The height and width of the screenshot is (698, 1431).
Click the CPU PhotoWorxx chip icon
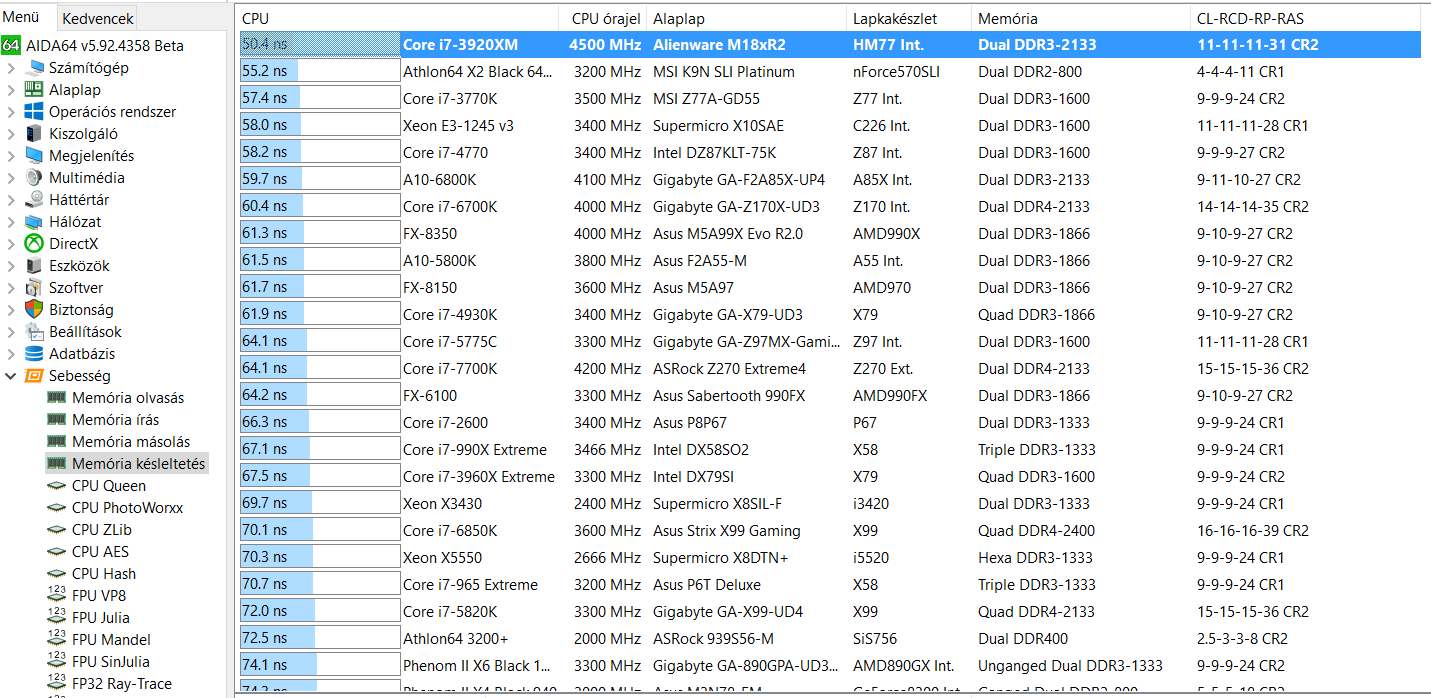click(57, 508)
